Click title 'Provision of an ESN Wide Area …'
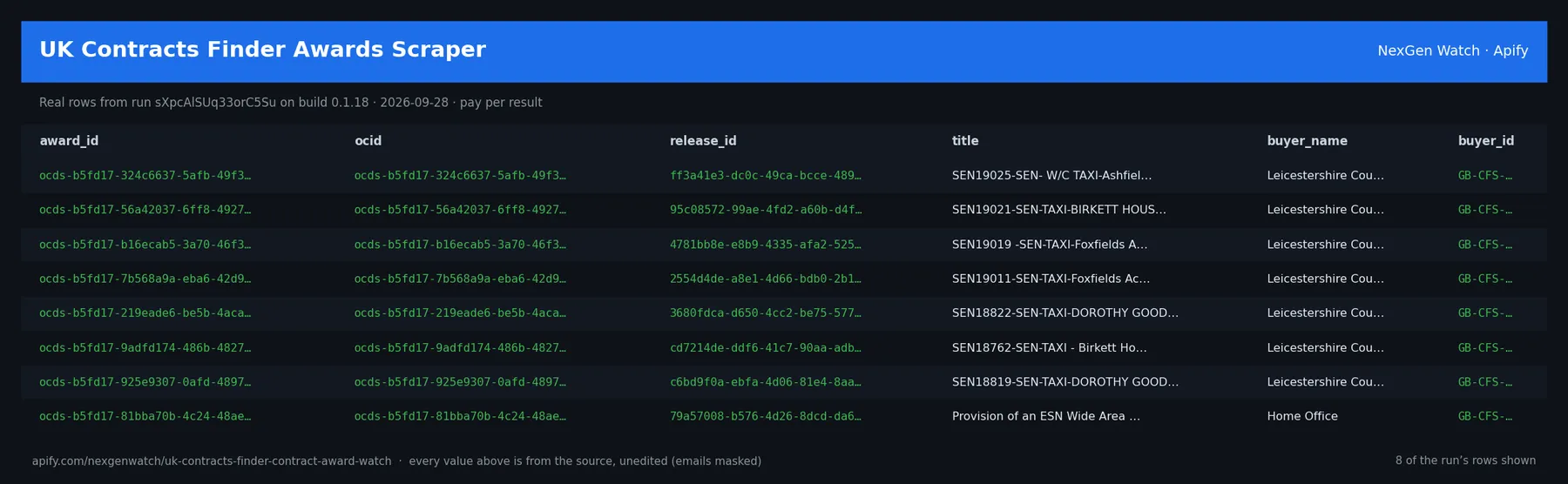This screenshot has width=1568, height=484. [1046, 416]
